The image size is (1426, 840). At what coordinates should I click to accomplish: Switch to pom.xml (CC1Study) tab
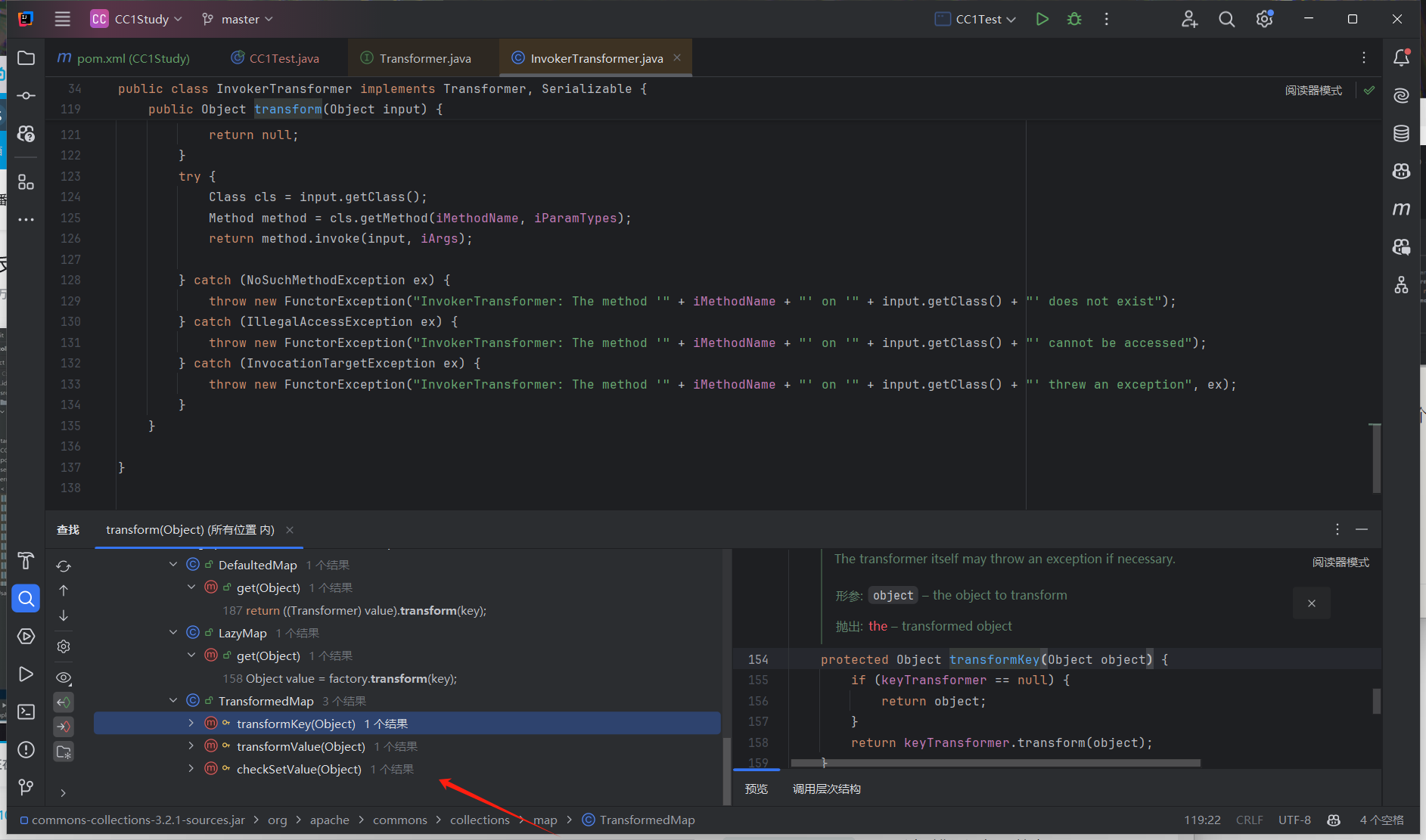[x=123, y=58]
